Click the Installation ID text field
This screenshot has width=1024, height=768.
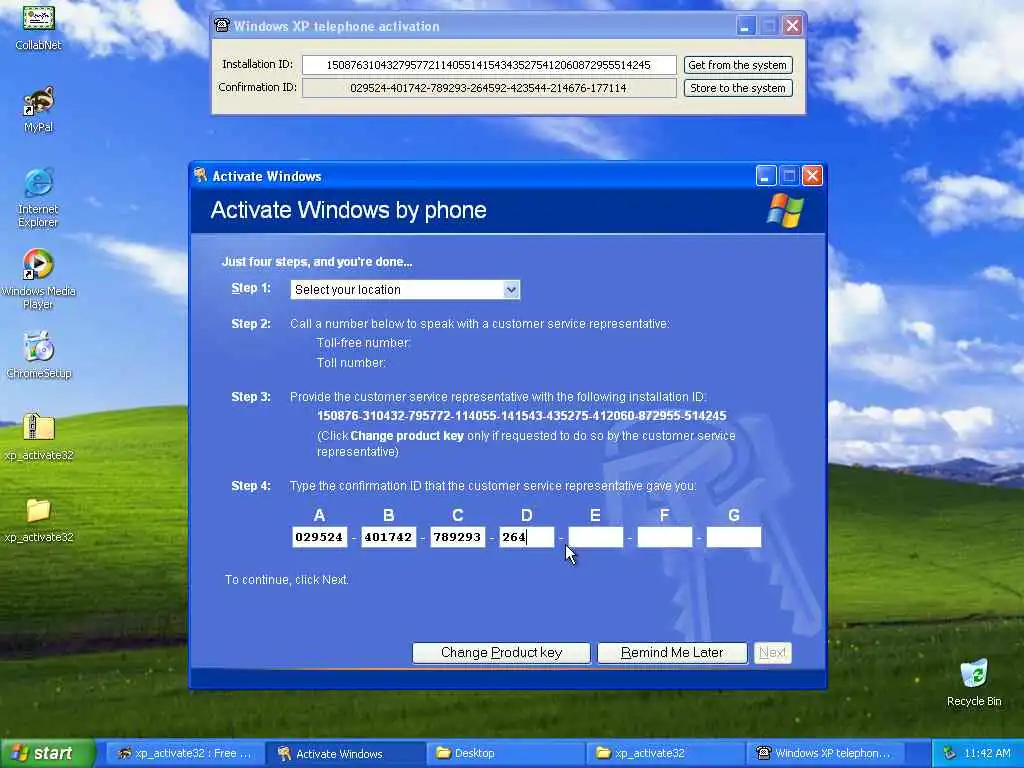pyautogui.click(x=488, y=65)
